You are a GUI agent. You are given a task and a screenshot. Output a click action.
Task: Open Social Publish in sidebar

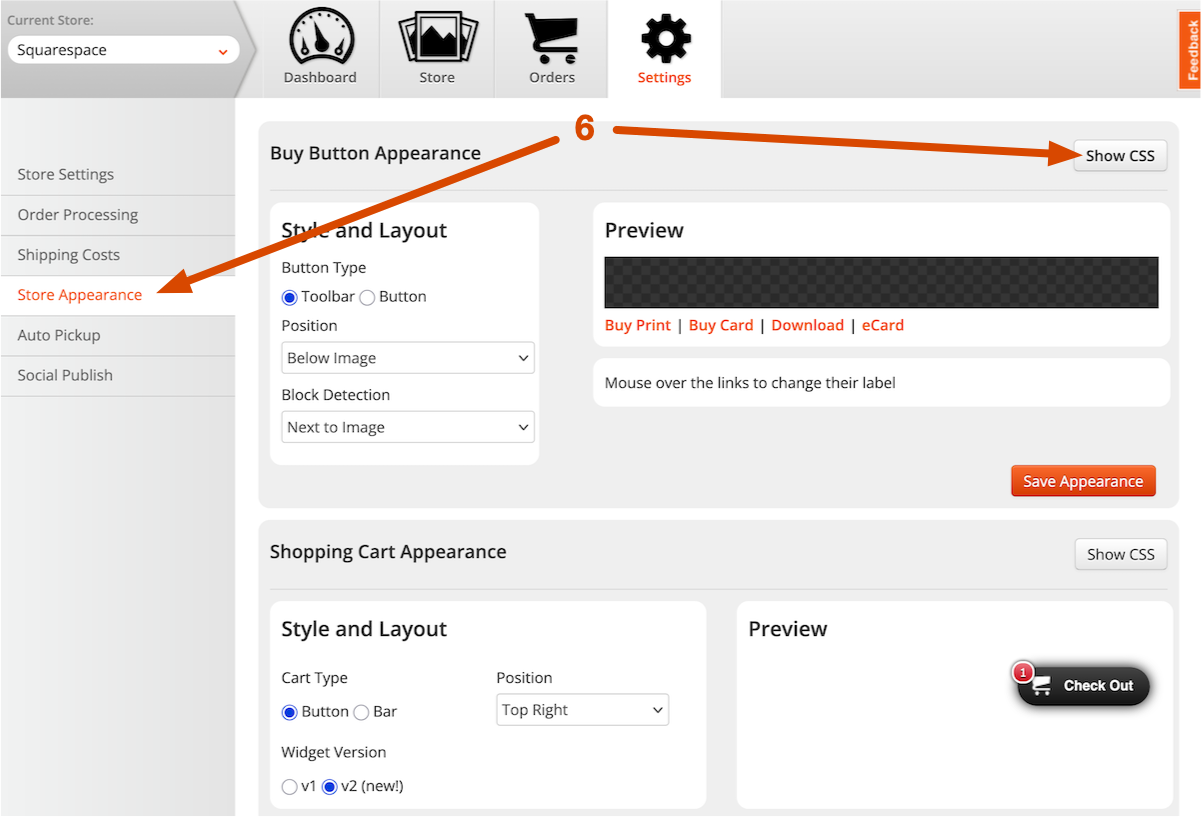point(118,375)
